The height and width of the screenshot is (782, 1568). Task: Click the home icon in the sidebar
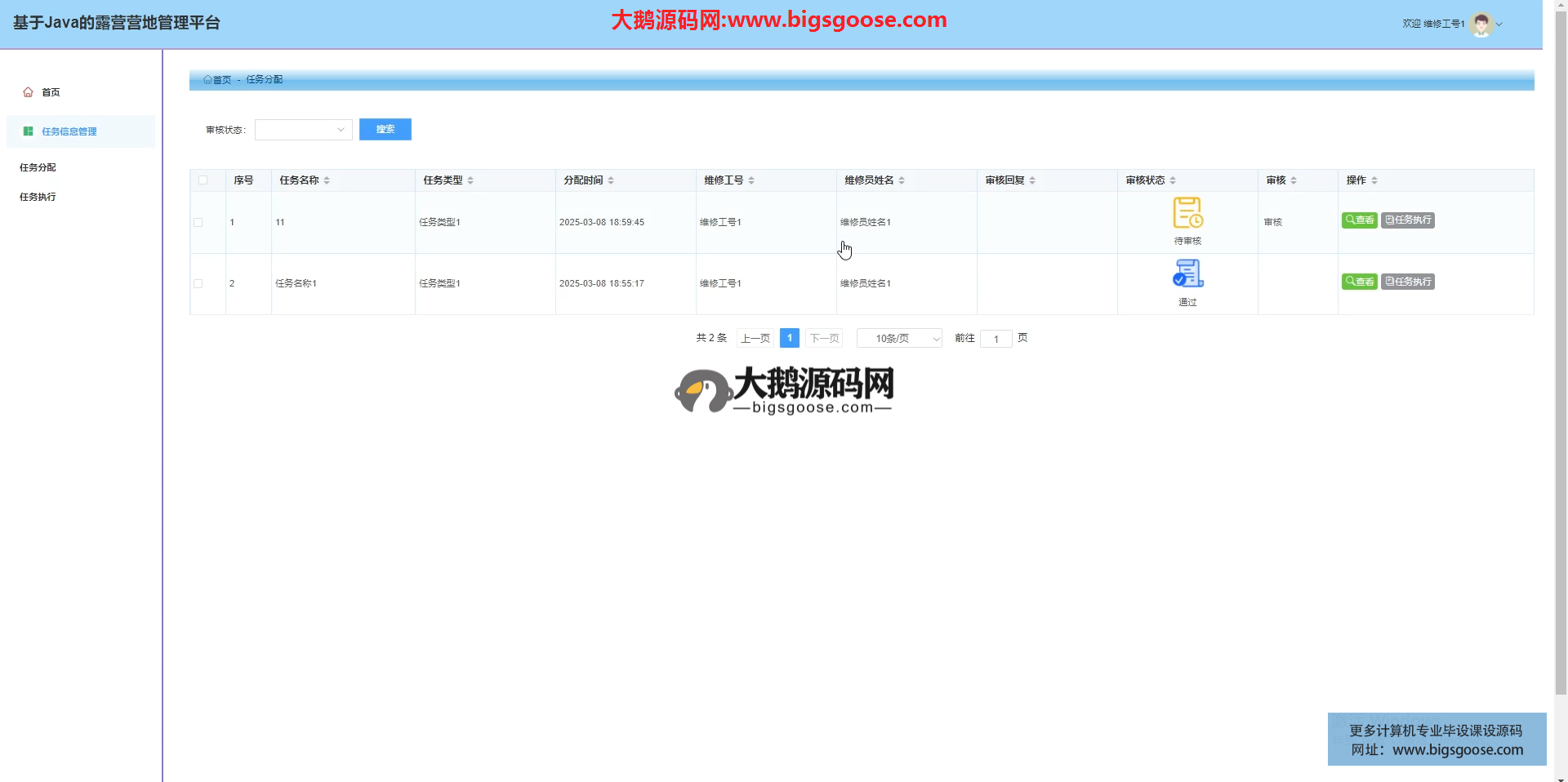(x=29, y=92)
